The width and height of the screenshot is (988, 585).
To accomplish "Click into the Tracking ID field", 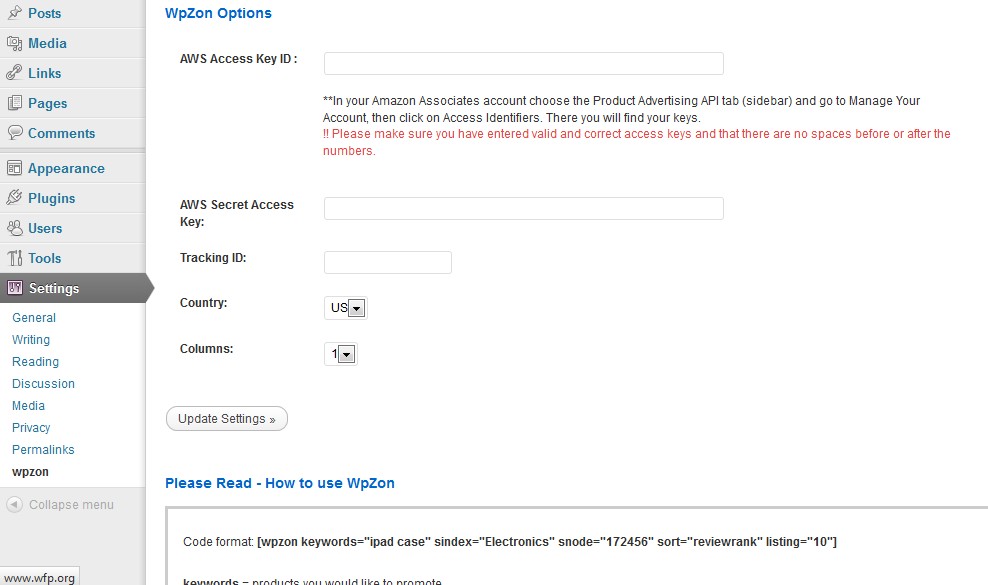I will pos(388,262).
